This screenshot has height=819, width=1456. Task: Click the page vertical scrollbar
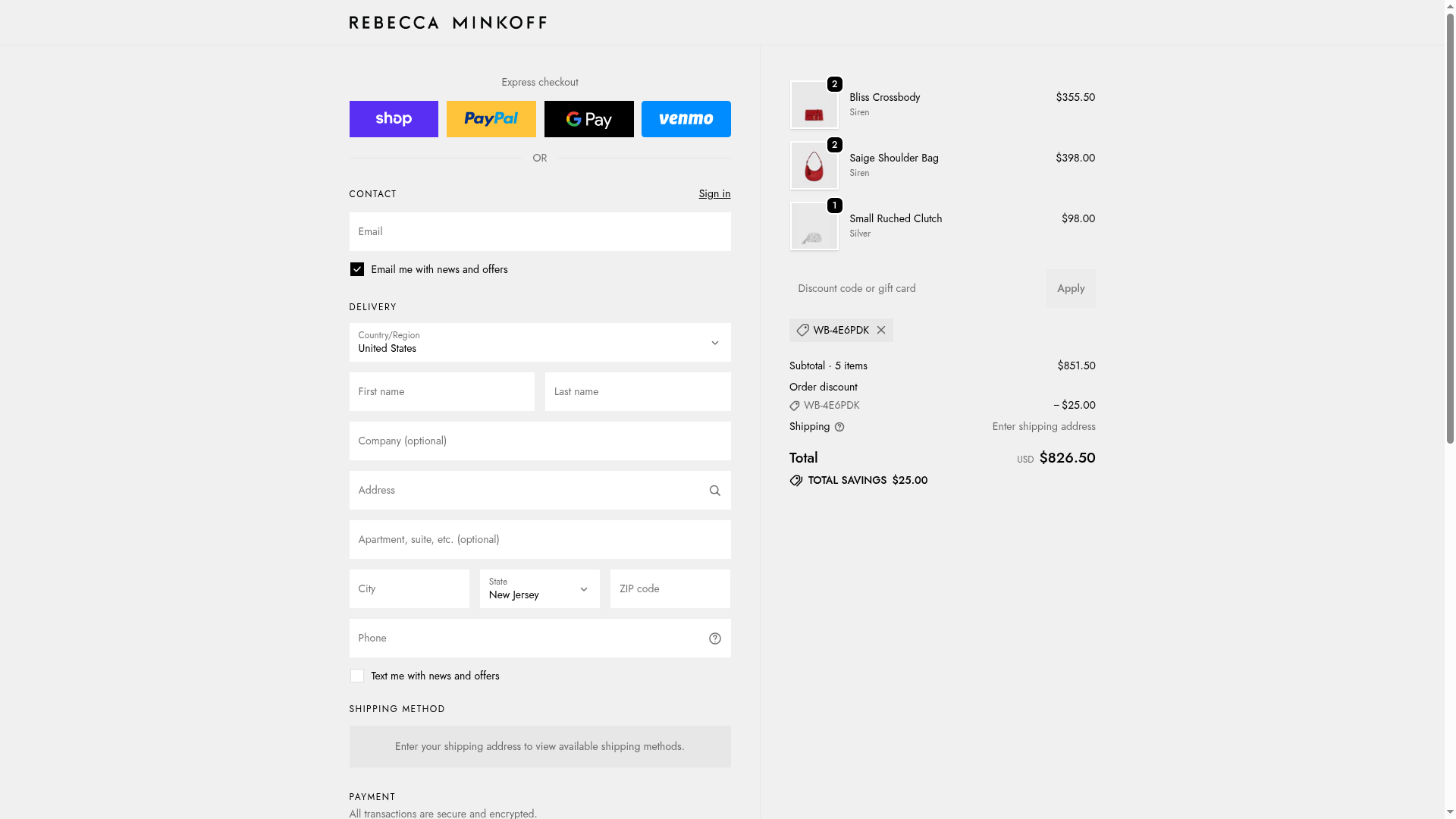[1450, 227]
